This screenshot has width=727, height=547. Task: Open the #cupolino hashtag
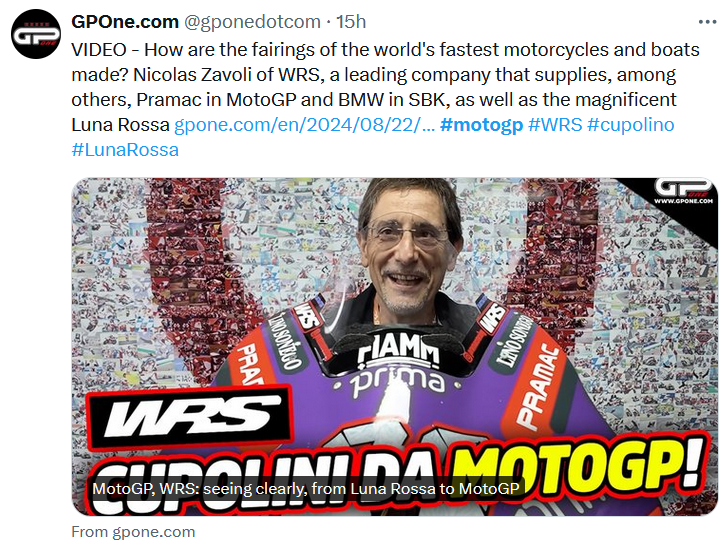tap(631, 125)
